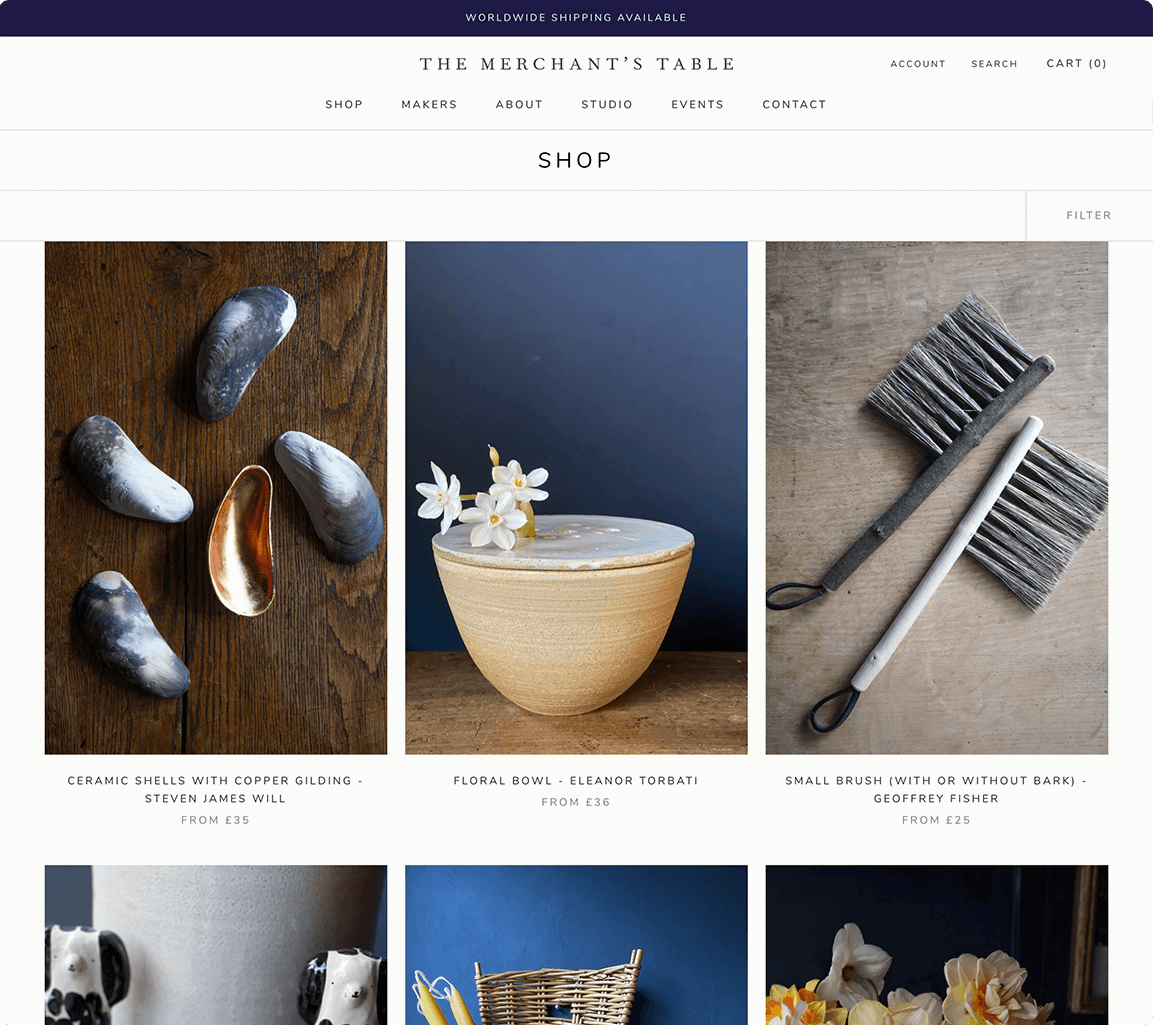Open the About page link
This screenshot has width=1153, height=1025.
click(x=519, y=104)
